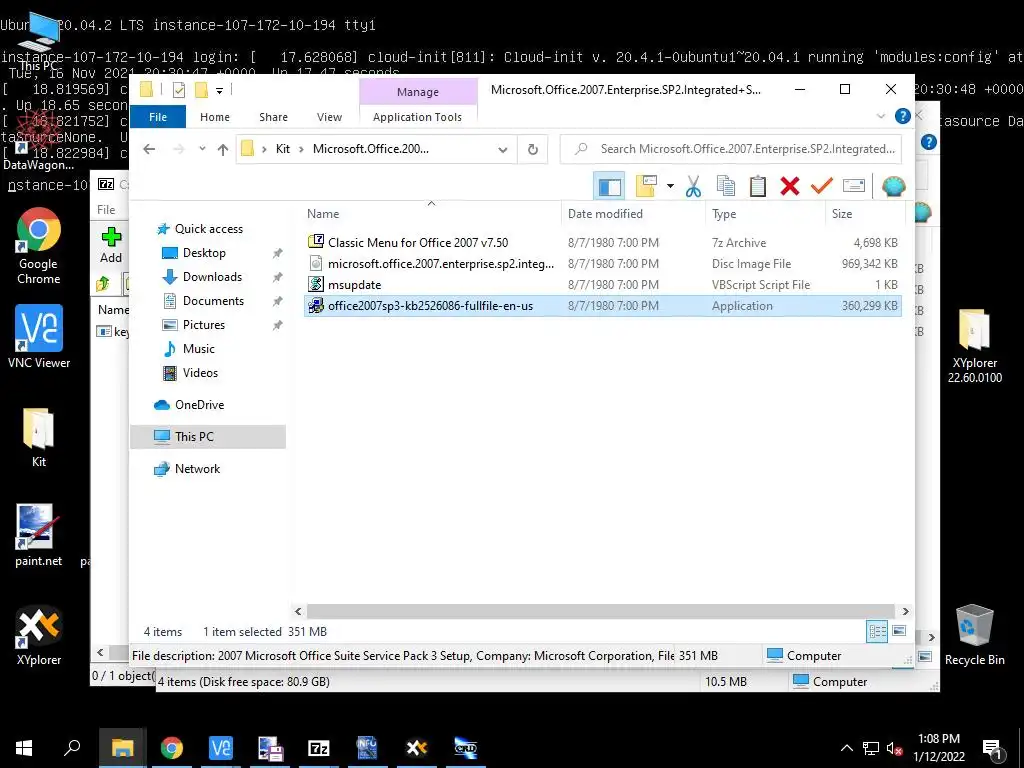This screenshot has height=768, width=1024.
Task: Click the red X Delete icon
Action: (x=790, y=186)
